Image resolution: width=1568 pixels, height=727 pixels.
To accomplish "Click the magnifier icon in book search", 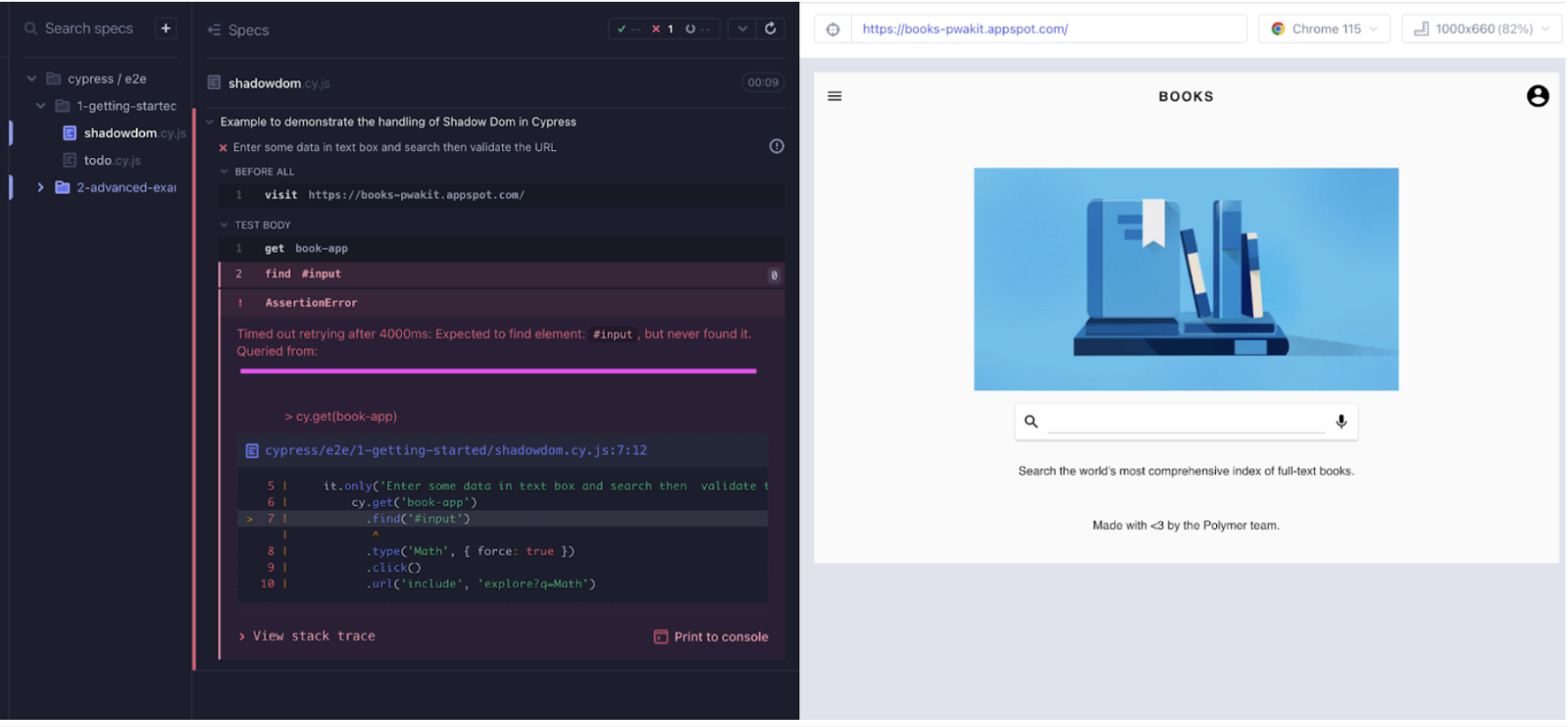I will point(1031,422).
